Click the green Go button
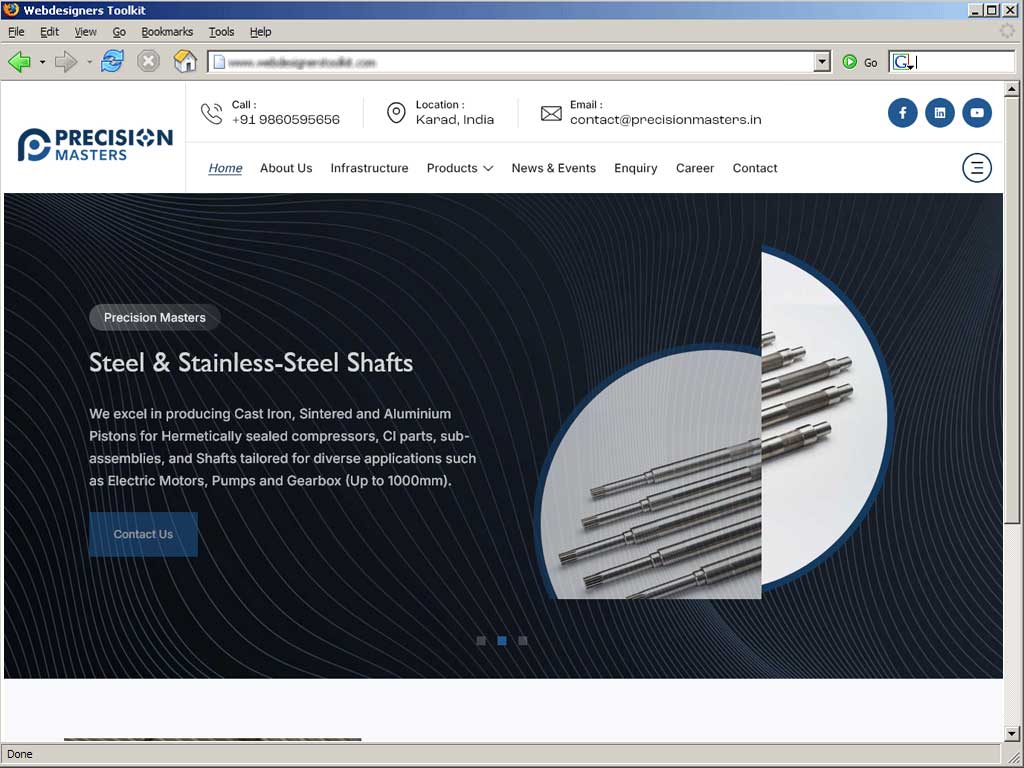 859,62
